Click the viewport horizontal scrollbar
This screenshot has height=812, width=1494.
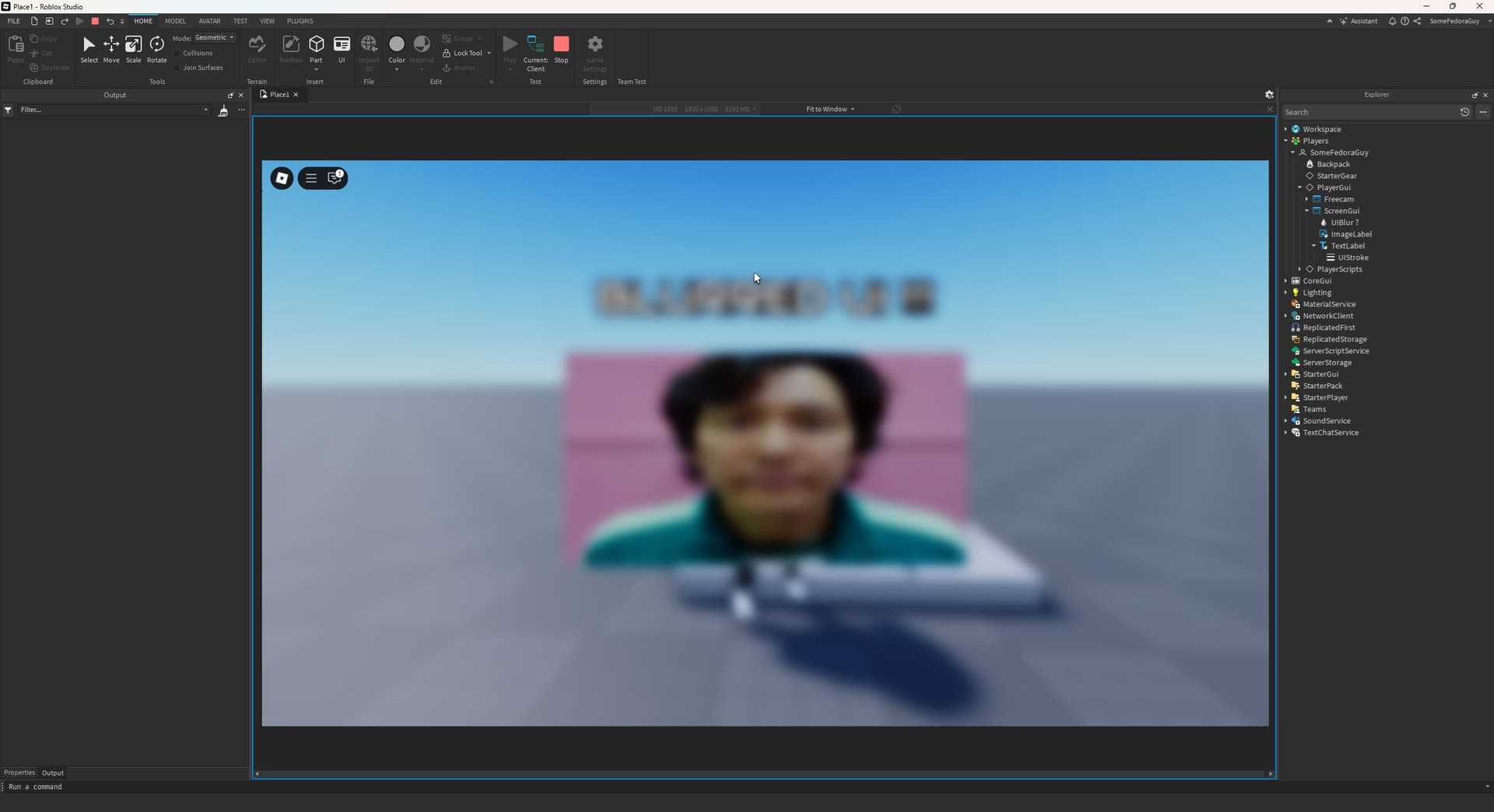click(763, 774)
